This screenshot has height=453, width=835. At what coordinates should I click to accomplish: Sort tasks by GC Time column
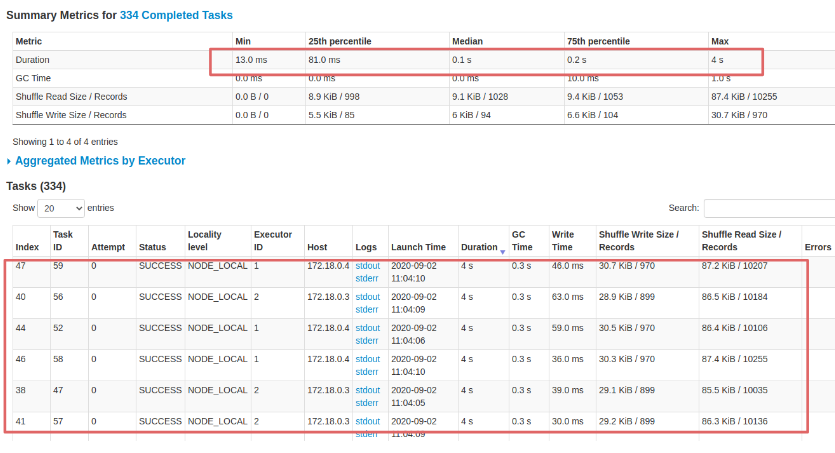(x=522, y=241)
